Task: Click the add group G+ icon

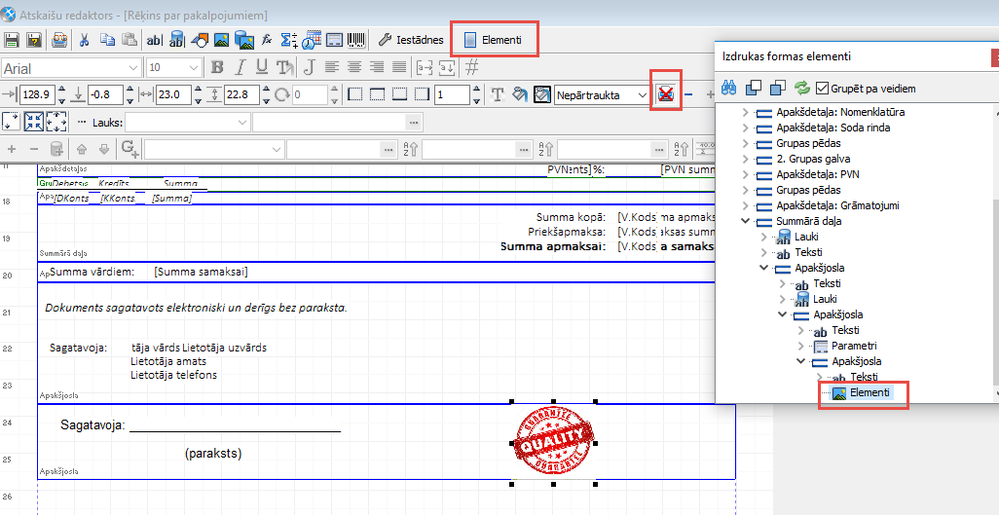Action: point(130,149)
